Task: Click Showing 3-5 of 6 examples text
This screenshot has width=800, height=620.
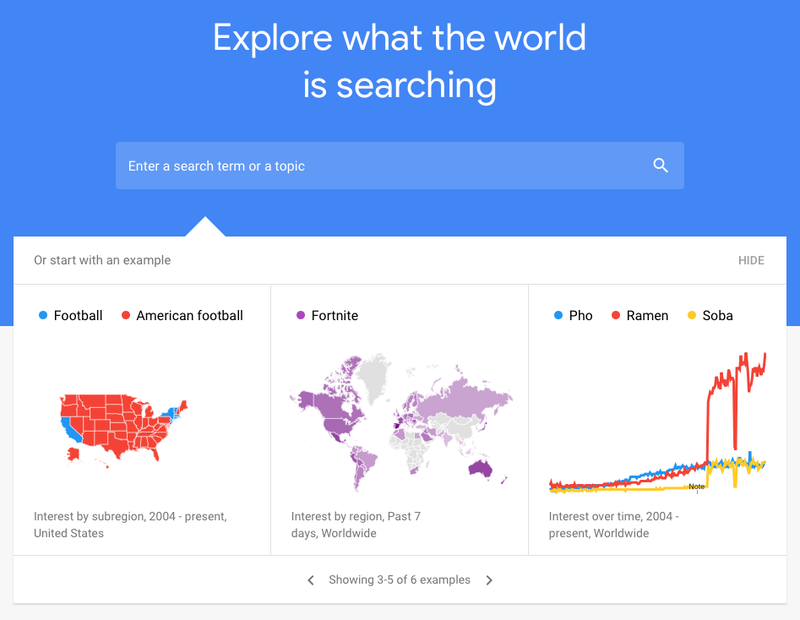Action: pyautogui.click(x=398, y=580)
